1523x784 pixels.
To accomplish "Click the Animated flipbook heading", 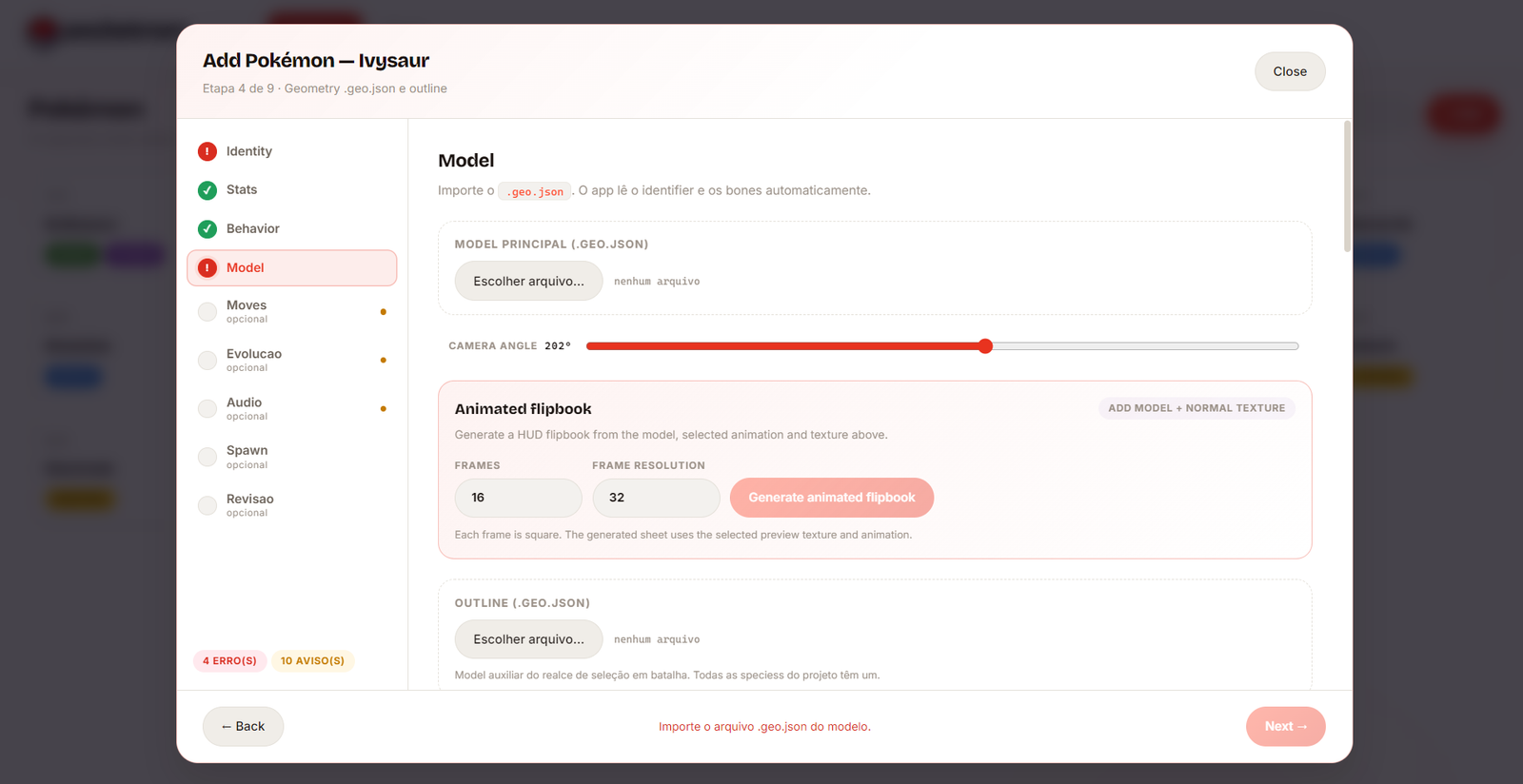I will coord(523,409).
